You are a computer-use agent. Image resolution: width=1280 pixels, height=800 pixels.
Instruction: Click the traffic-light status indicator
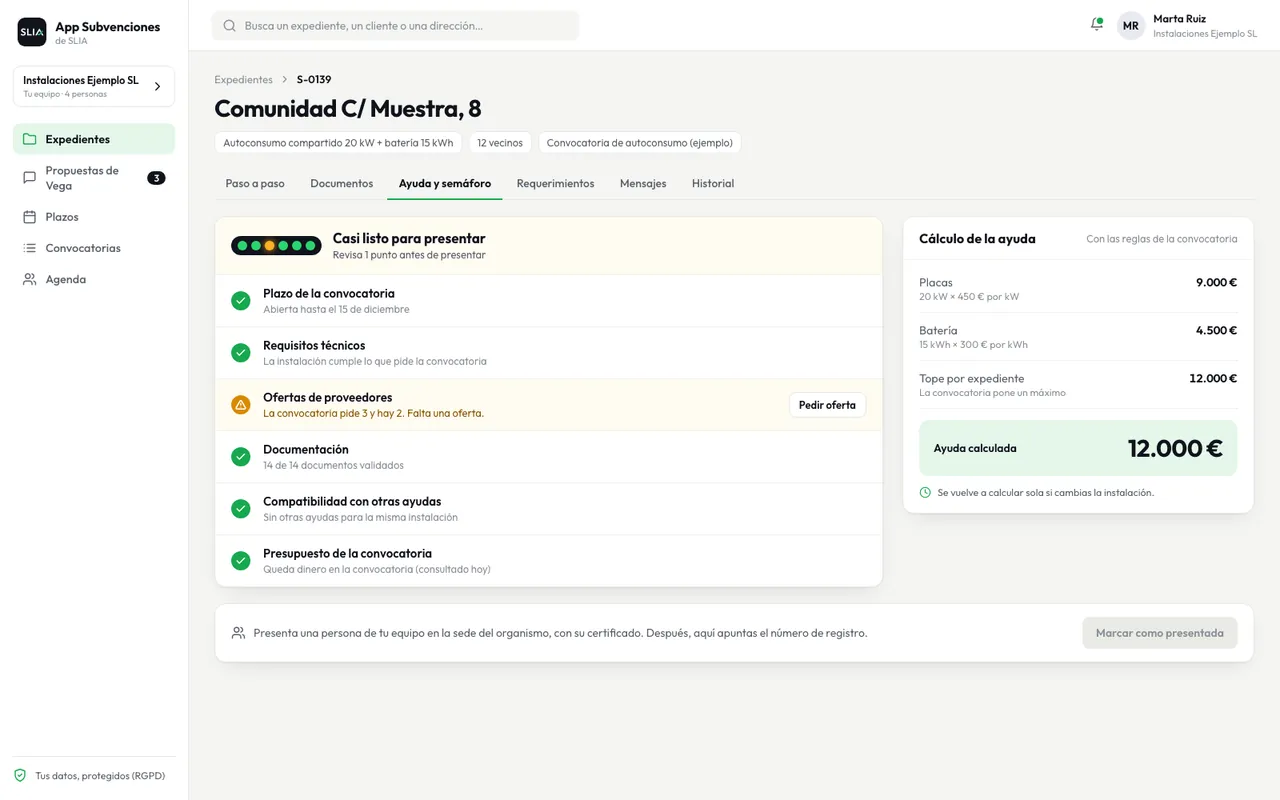tap(276, 246)
